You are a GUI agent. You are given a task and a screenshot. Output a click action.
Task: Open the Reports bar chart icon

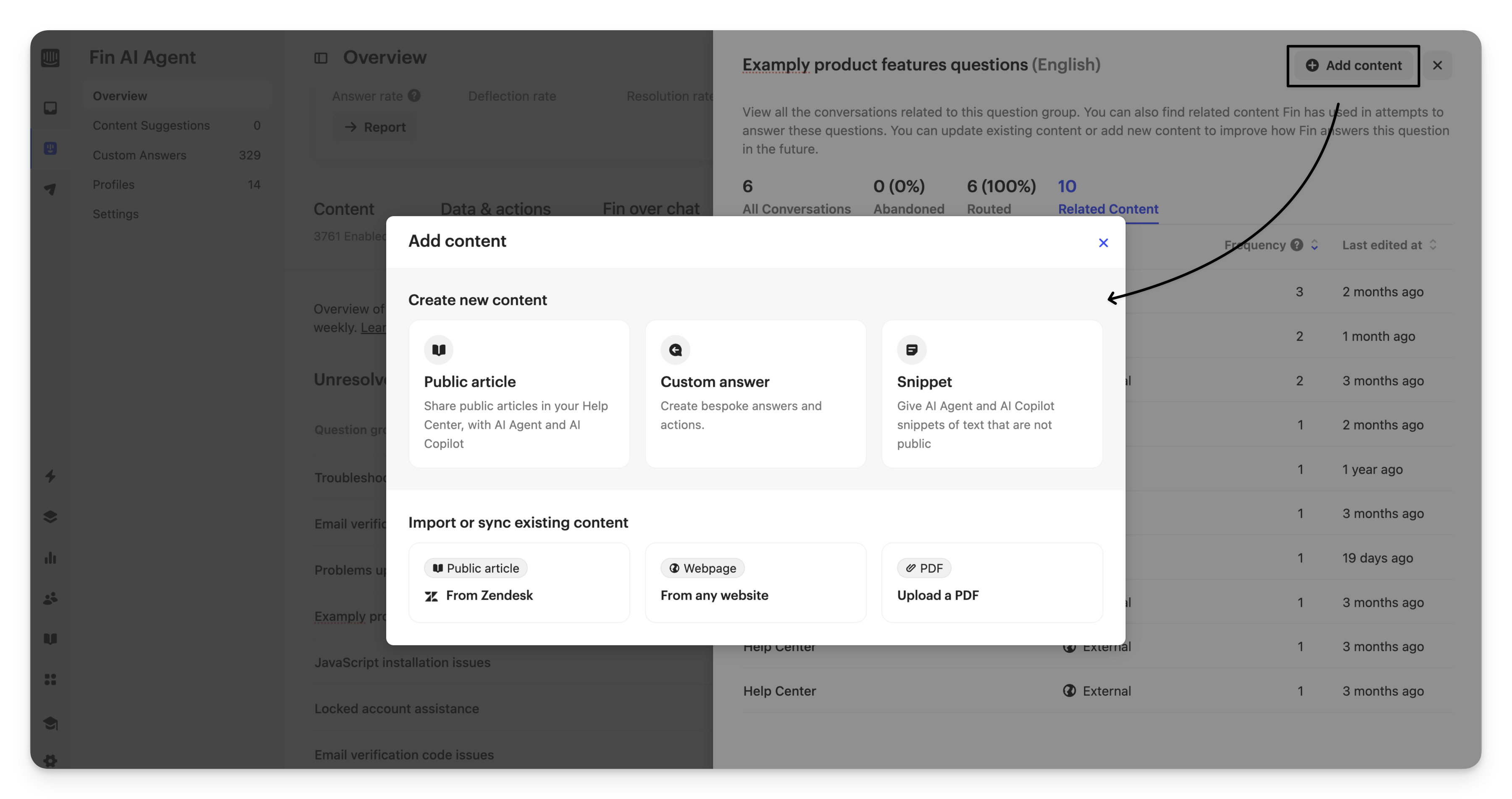(x=50, y=557)
